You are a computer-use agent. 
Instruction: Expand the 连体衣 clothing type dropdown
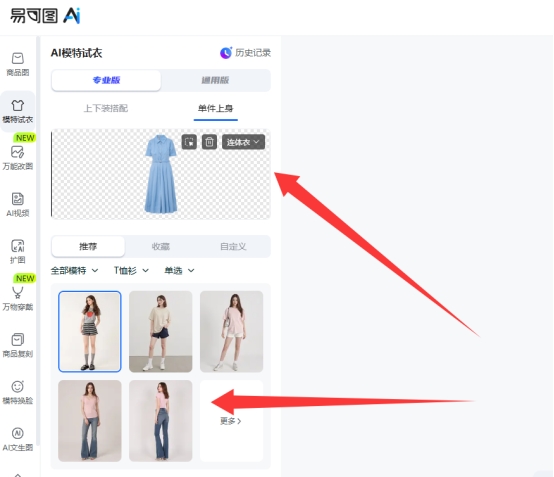(243, 142)
